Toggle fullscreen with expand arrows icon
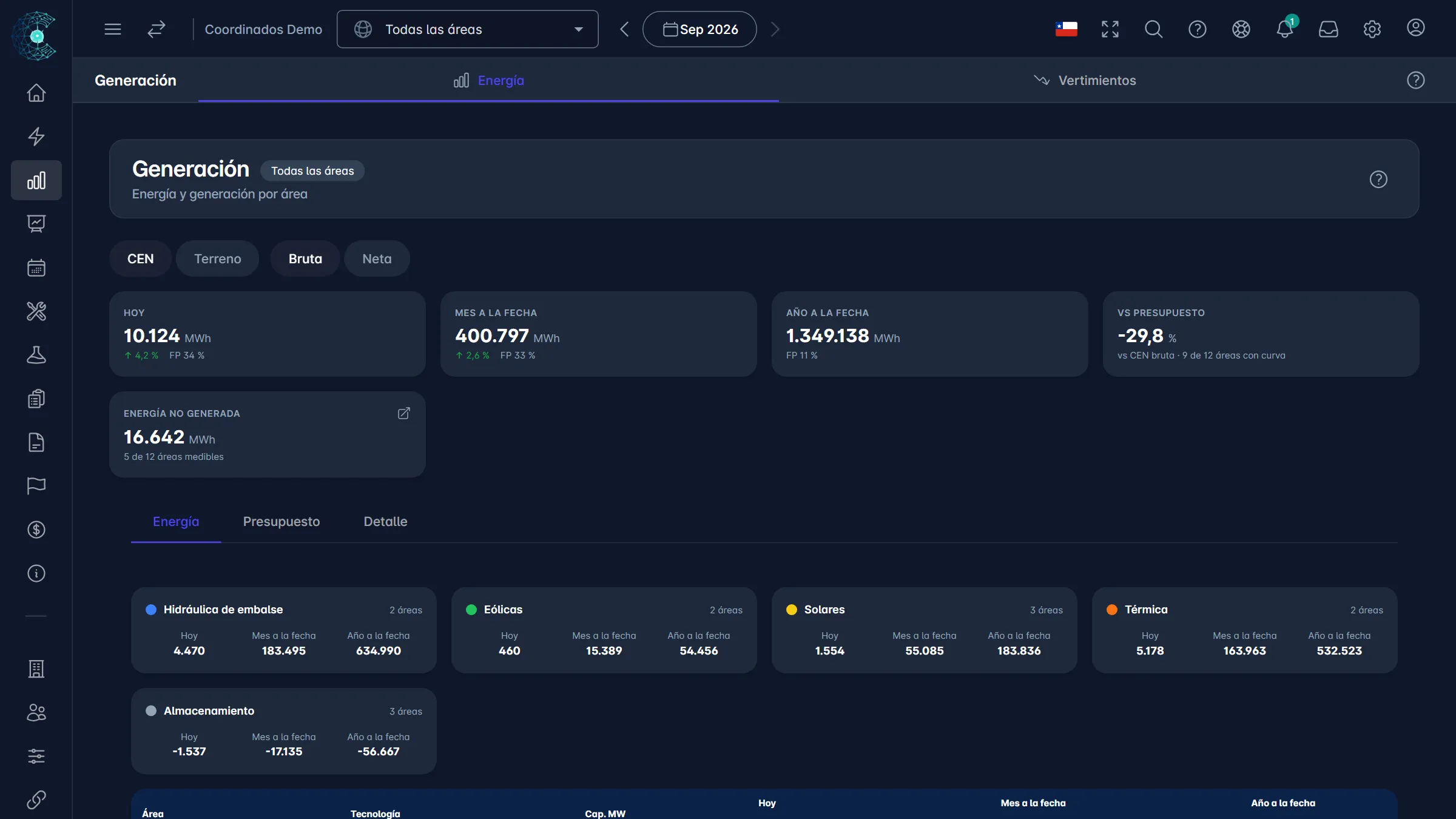 [x=1110, y=29]
